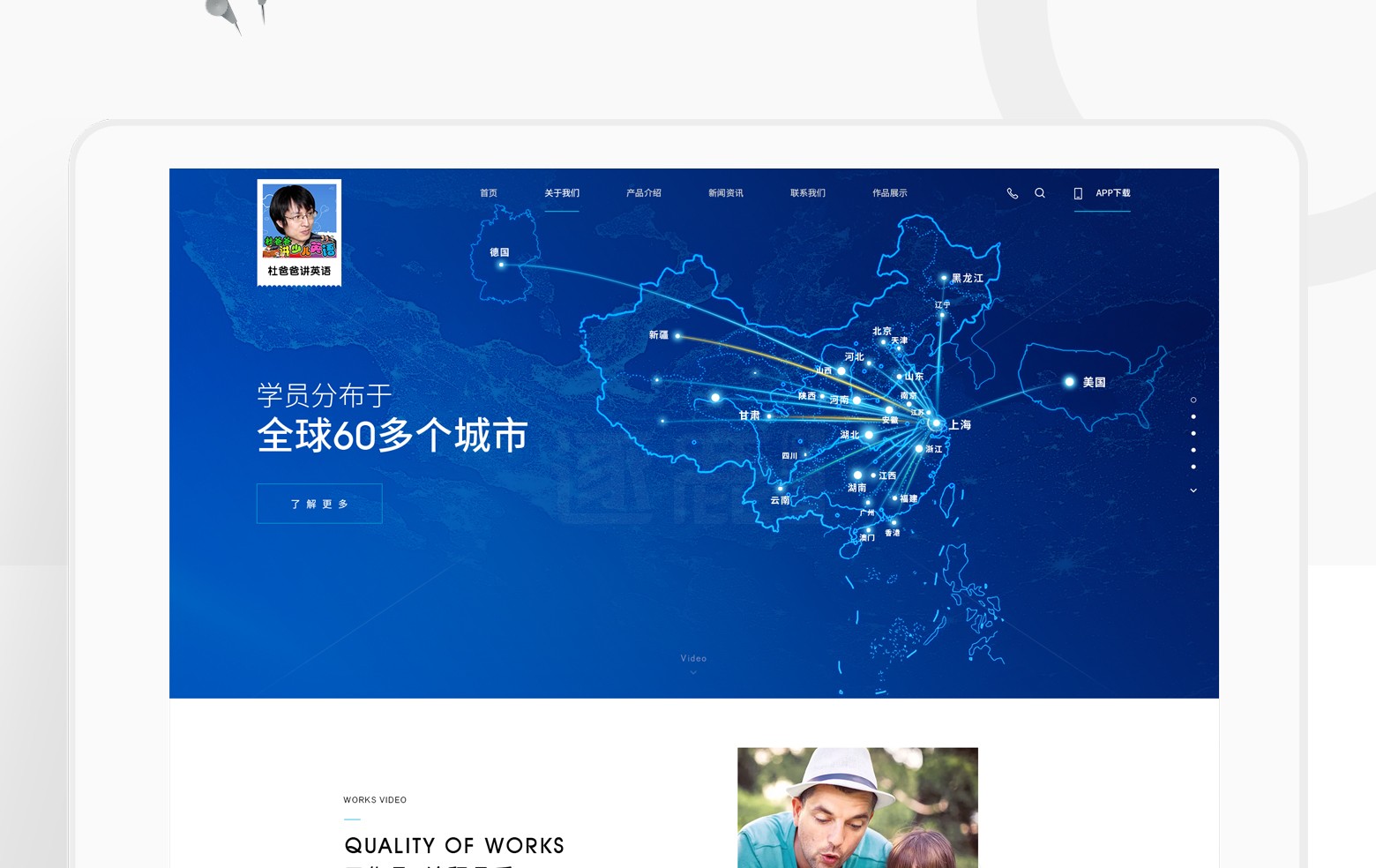
Task: Click the 黑龙江 map label
Action: pyautogui.click(x=968, y=278)
